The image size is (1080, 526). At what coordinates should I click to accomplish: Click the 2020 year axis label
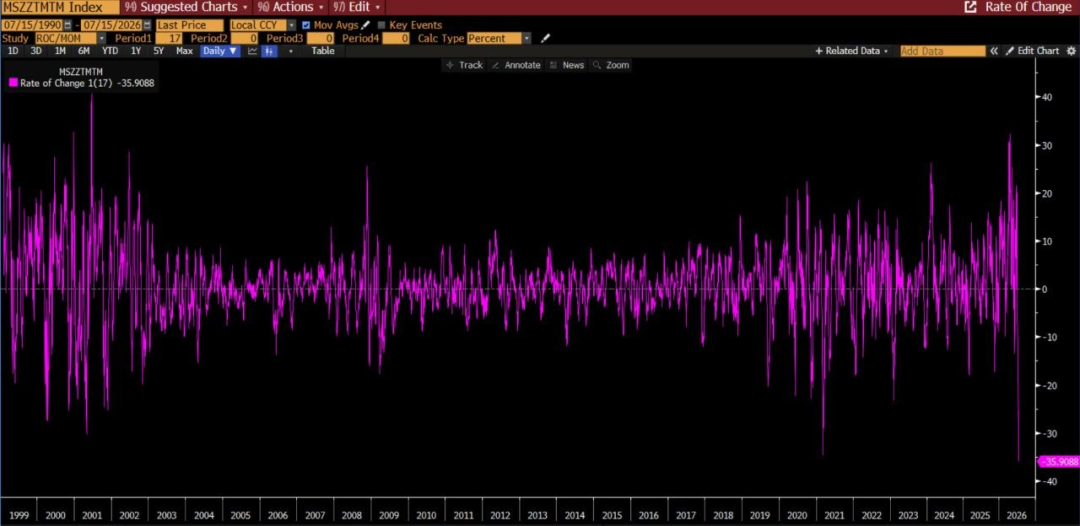pyautogui.click(x=797, y=515)
